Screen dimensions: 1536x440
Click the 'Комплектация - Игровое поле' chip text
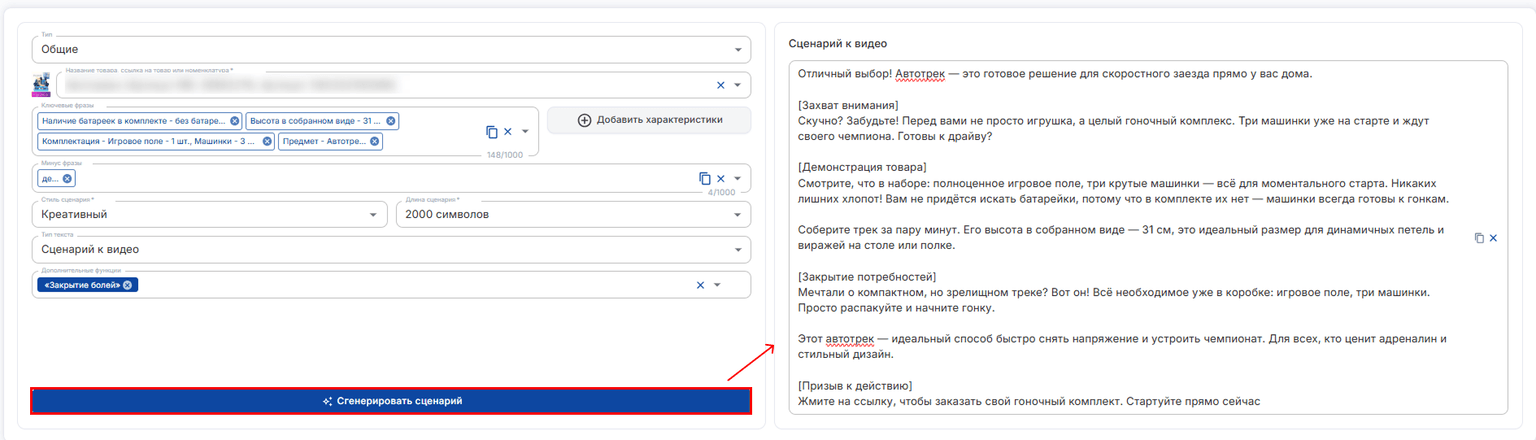tap(149, 142)
